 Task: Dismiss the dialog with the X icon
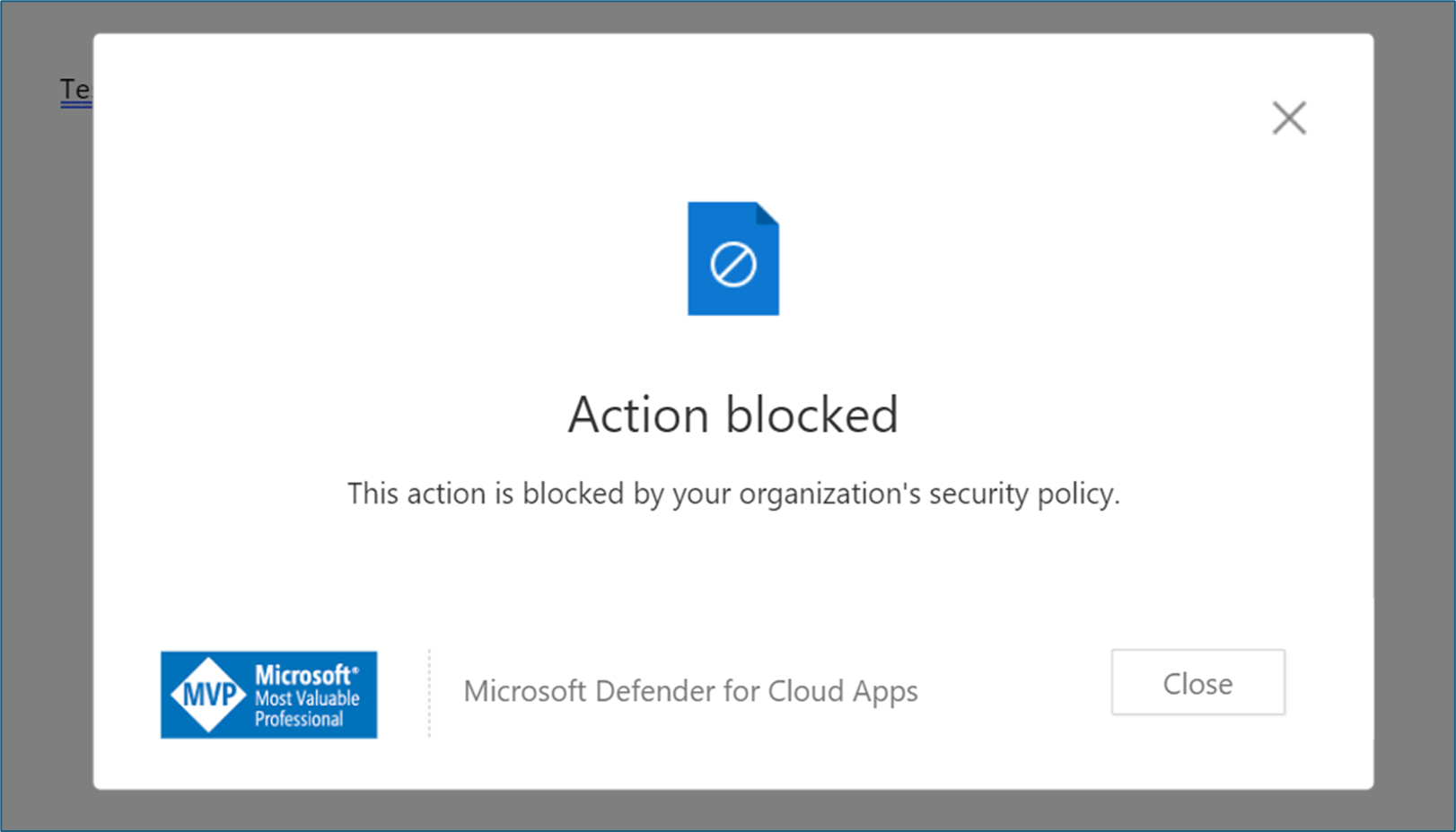1289,118
